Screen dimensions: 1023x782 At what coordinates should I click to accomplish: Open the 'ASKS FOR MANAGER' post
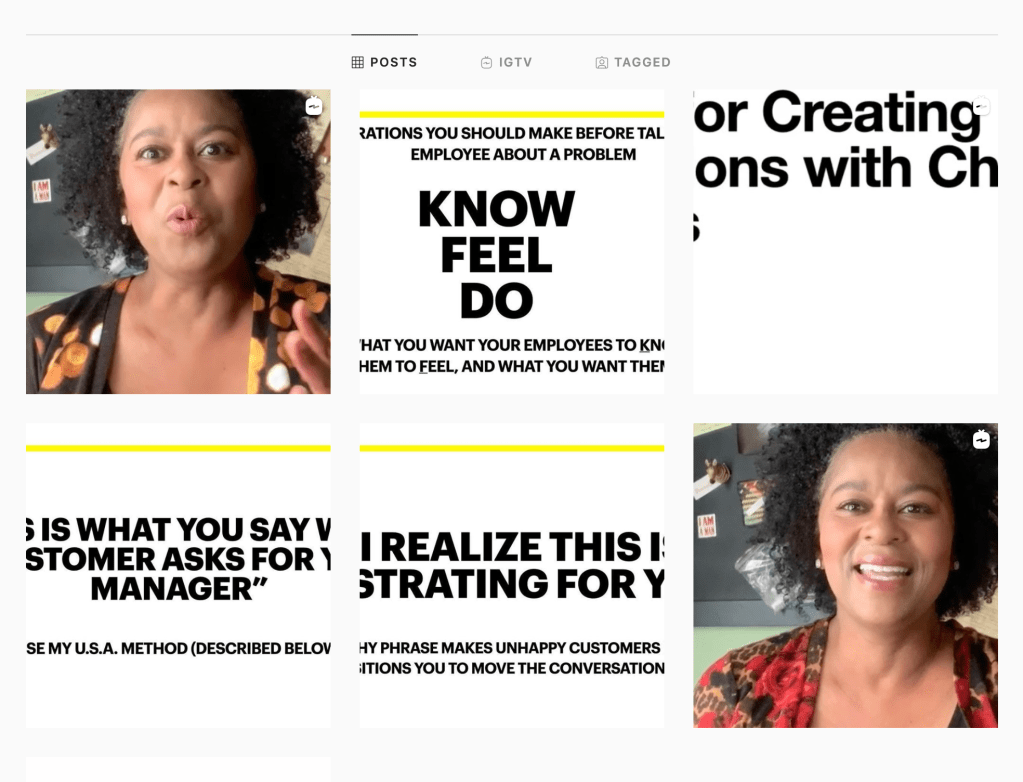[178, 575]
